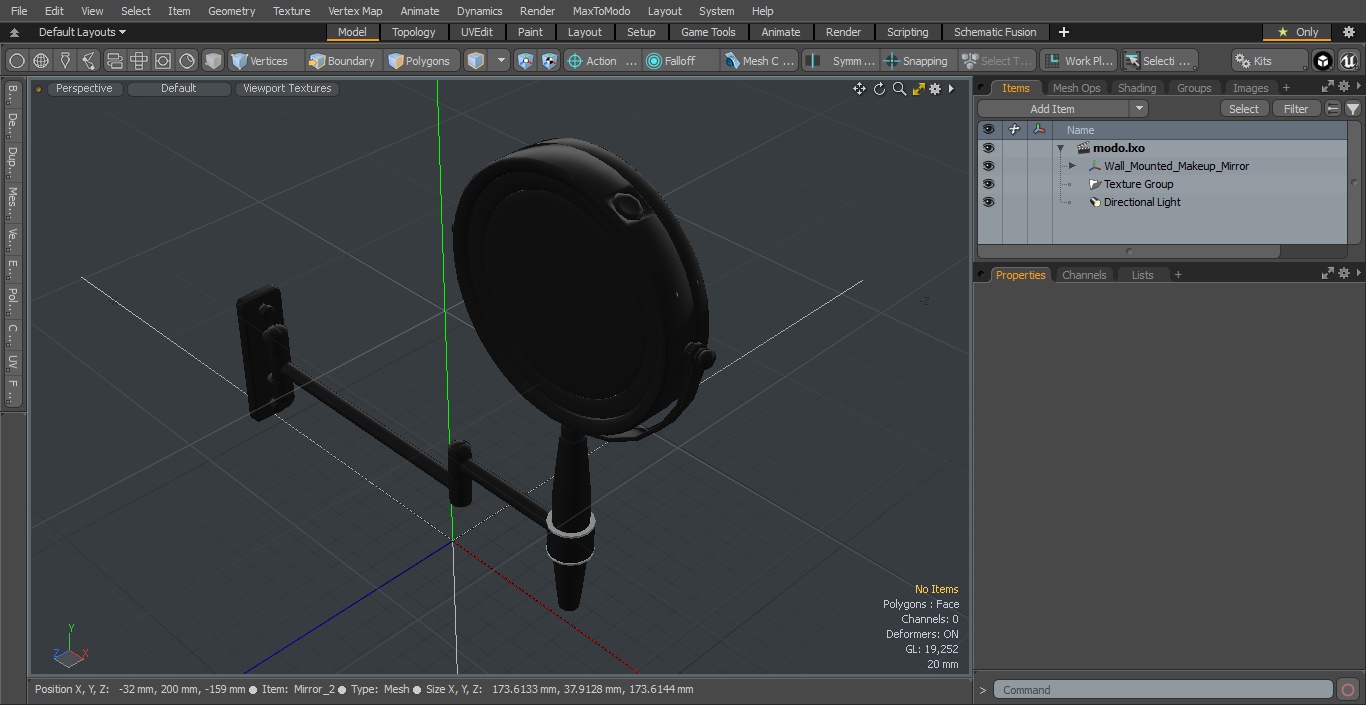Switch to Mesh Ops tab
This screenshot has width=1366, height=705.
(x=1076, y=88)
